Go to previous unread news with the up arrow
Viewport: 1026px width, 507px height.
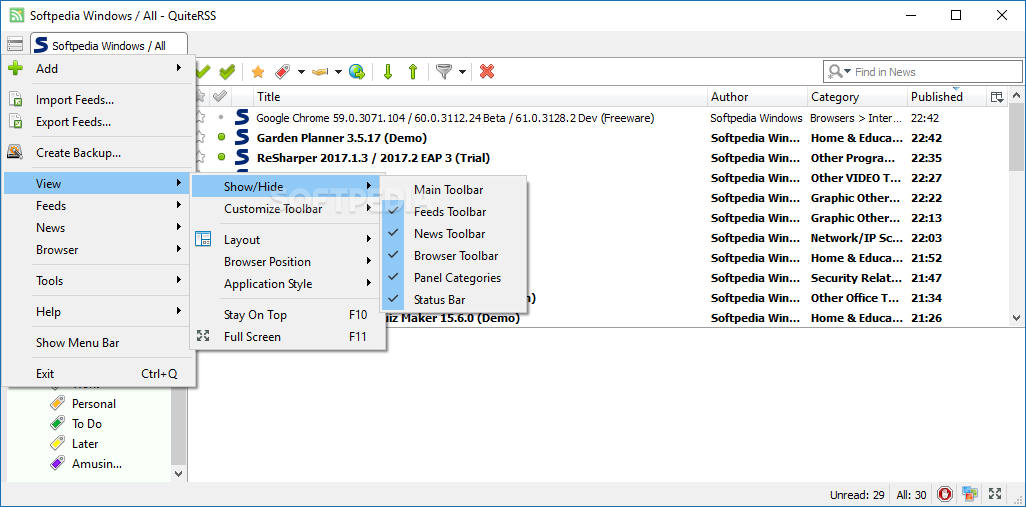[413, 71]
